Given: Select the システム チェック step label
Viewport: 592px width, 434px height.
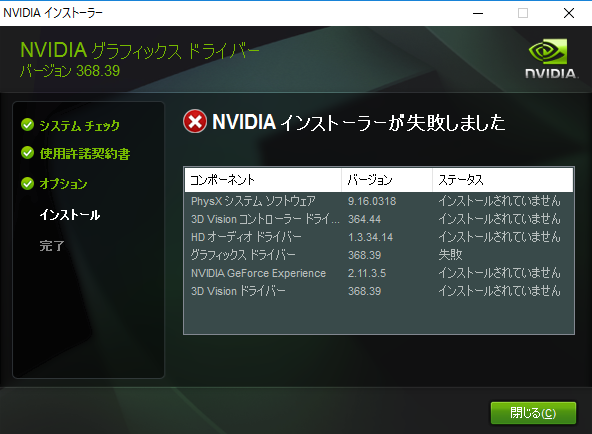Looking at the screenshot, I should 79,125.
